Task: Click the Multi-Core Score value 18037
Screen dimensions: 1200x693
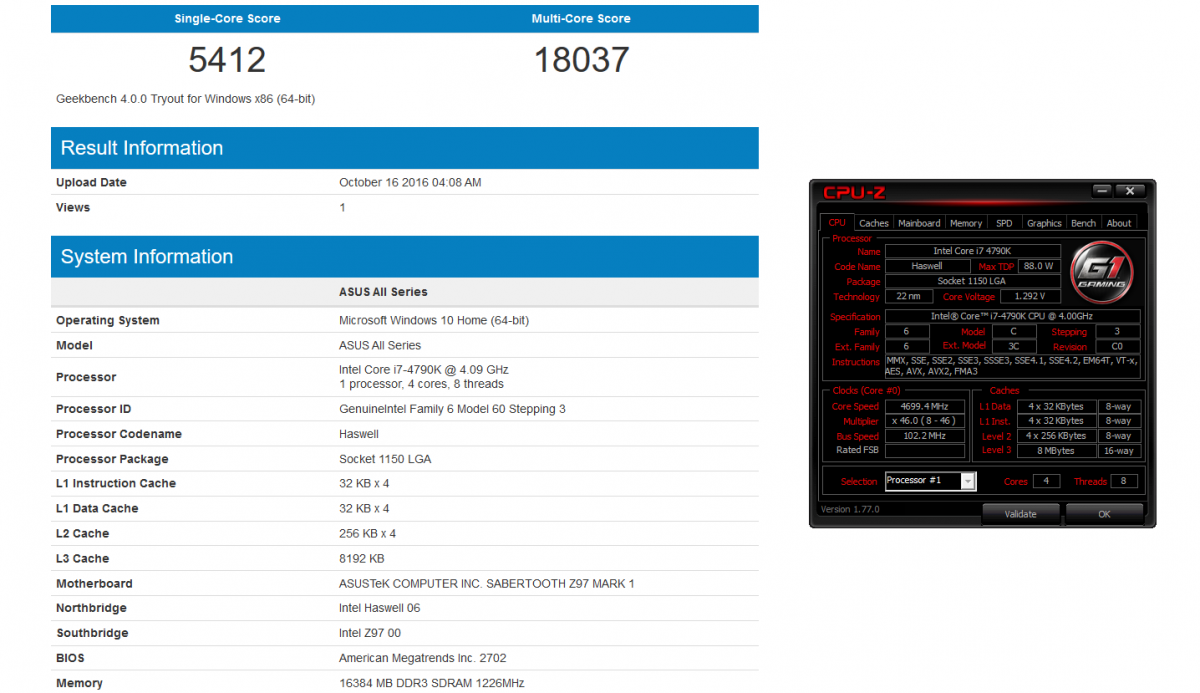Action: tap(581, 60)
